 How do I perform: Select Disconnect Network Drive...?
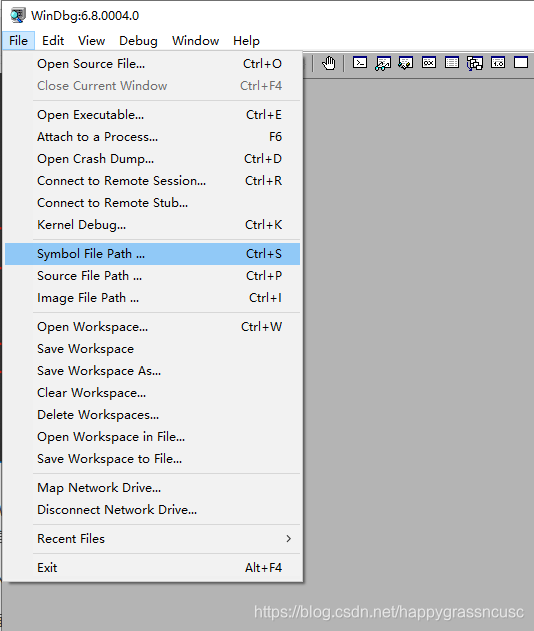[x=153, y=509]
